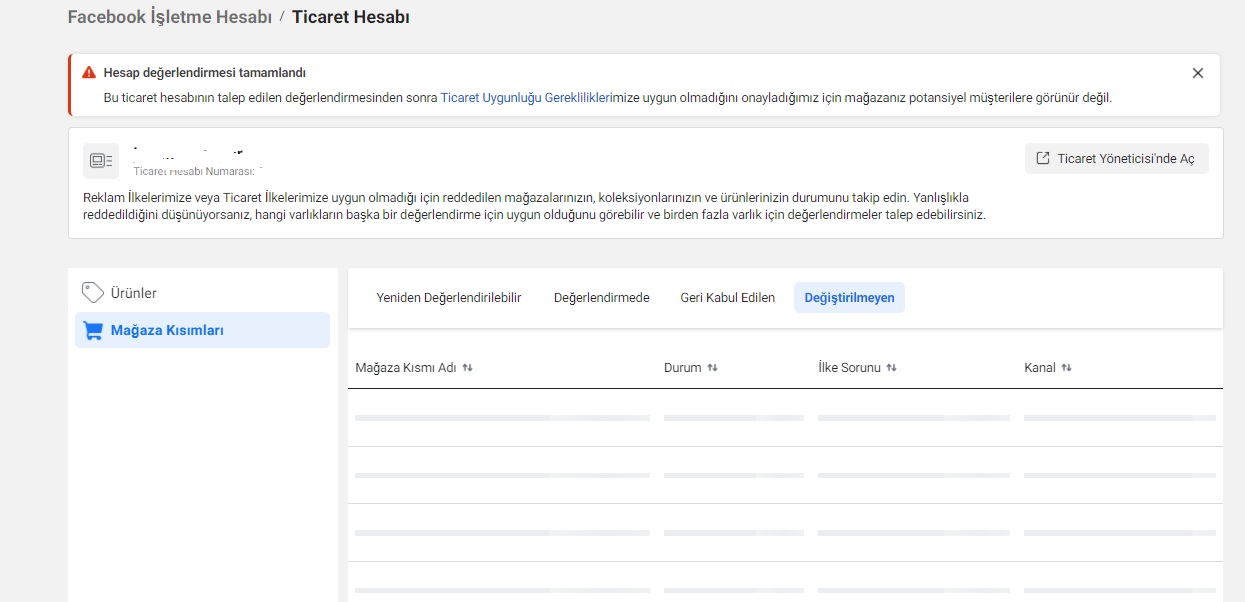Switch to Değerlendirmede tab
Image resolution: width=1245 pixels, height=602 pixels.
pos(602,298)
